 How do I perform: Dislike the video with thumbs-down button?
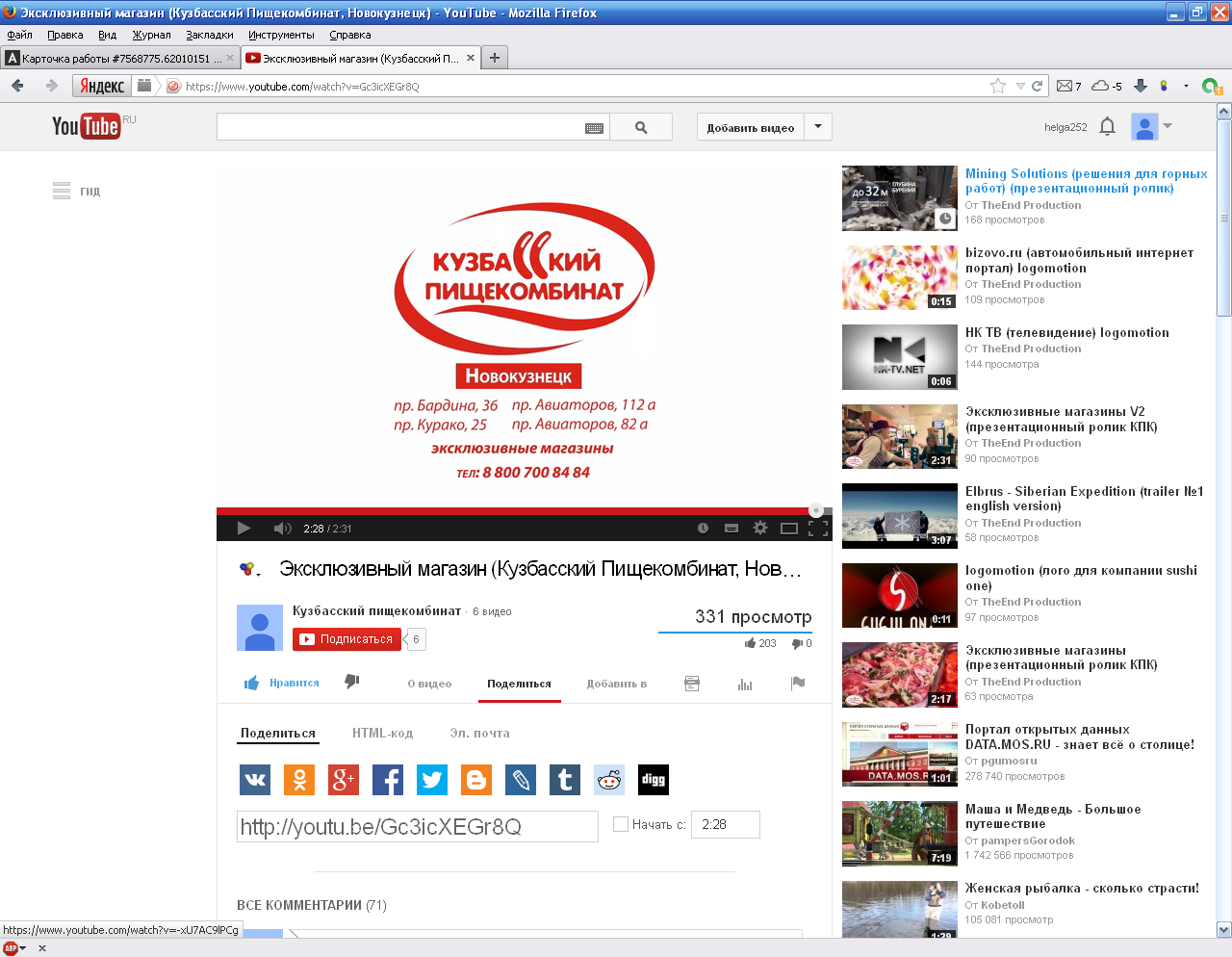(352, 682)
